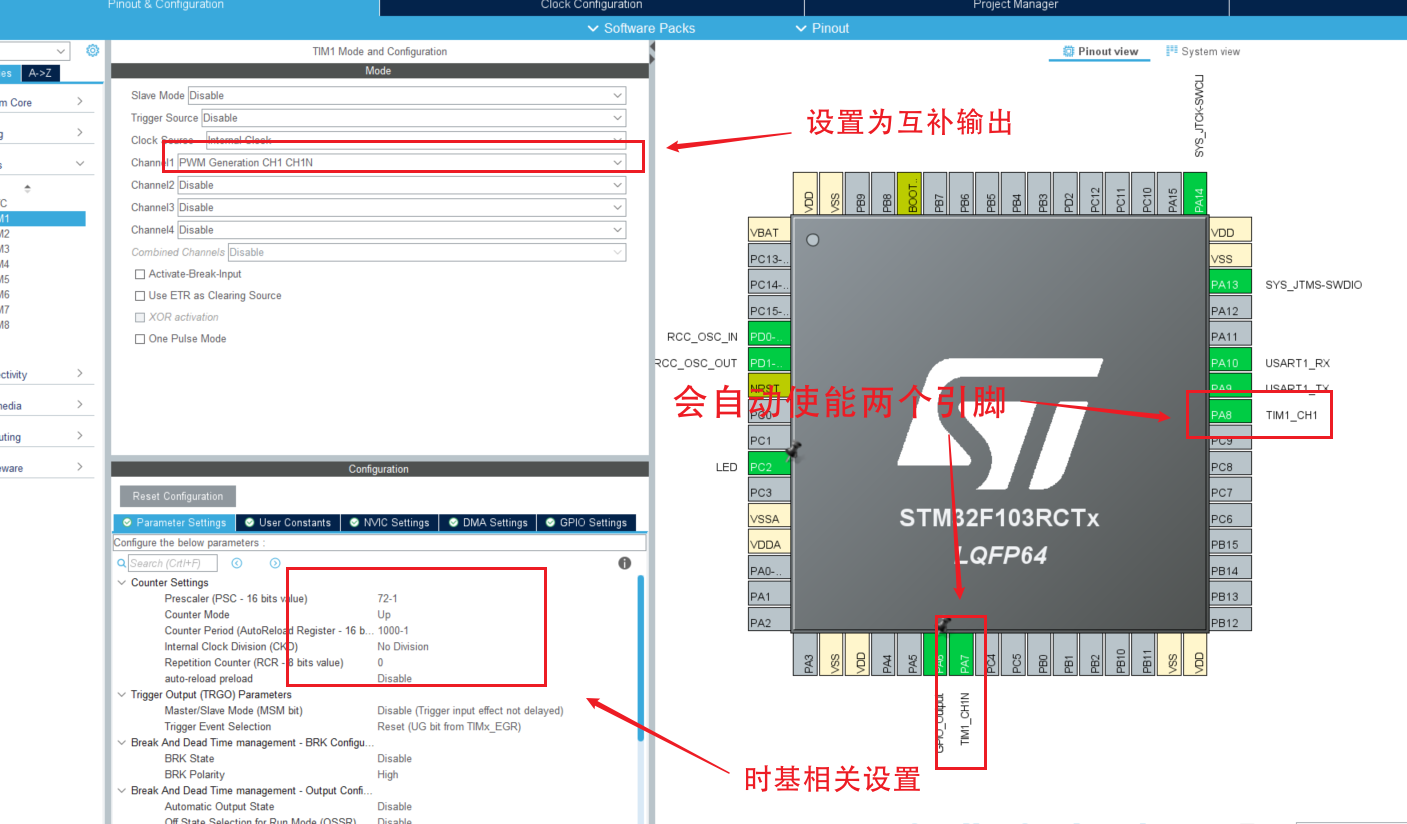Select pin PC7 on the chip
The width and height of the screenshot is (1407, 824).
(1230, 492)
